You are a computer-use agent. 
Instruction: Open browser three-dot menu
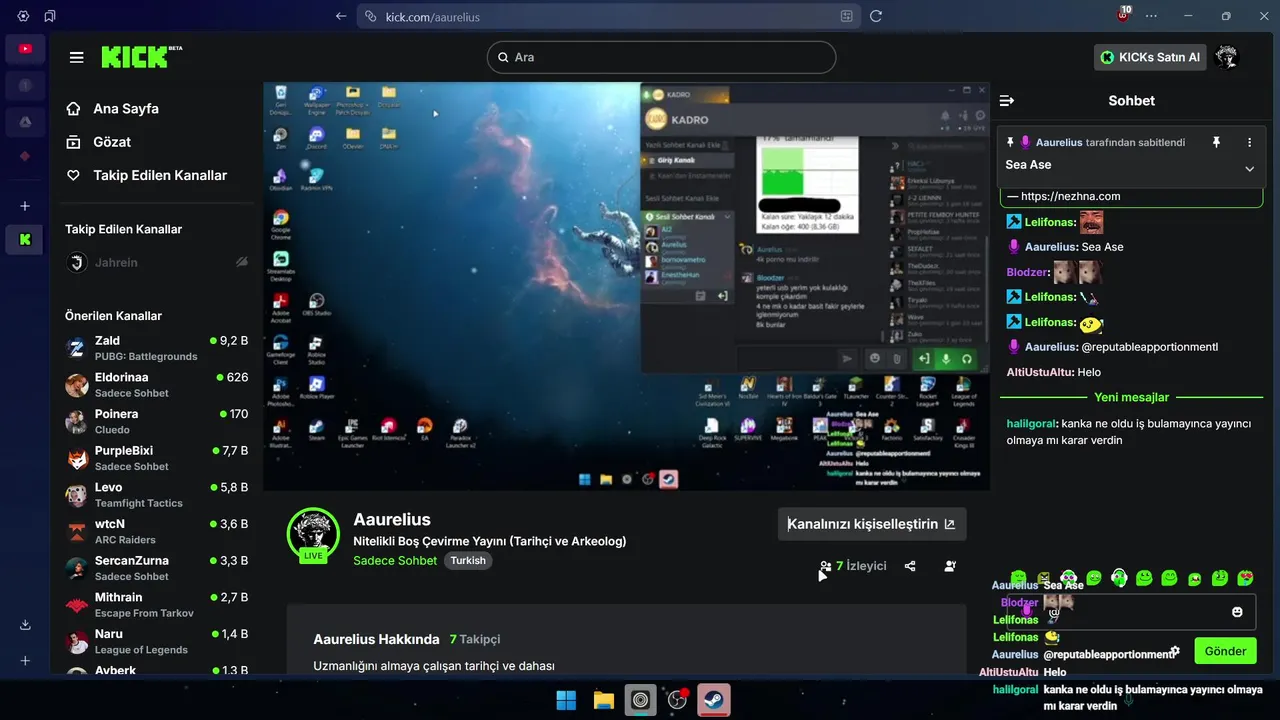[x=1152, y=16]
